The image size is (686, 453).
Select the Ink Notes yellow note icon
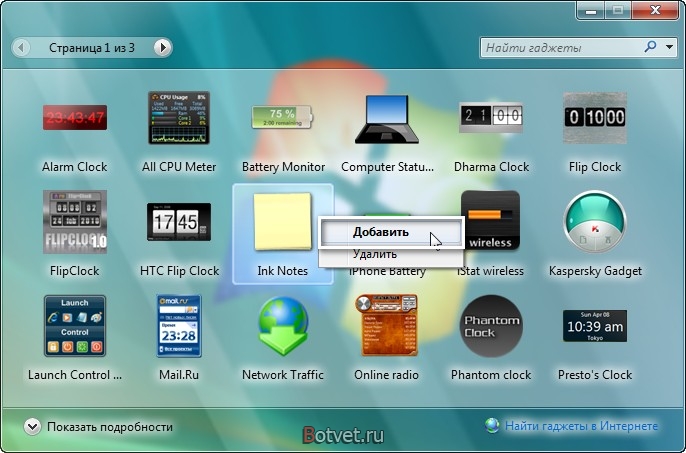pos(283,221)
